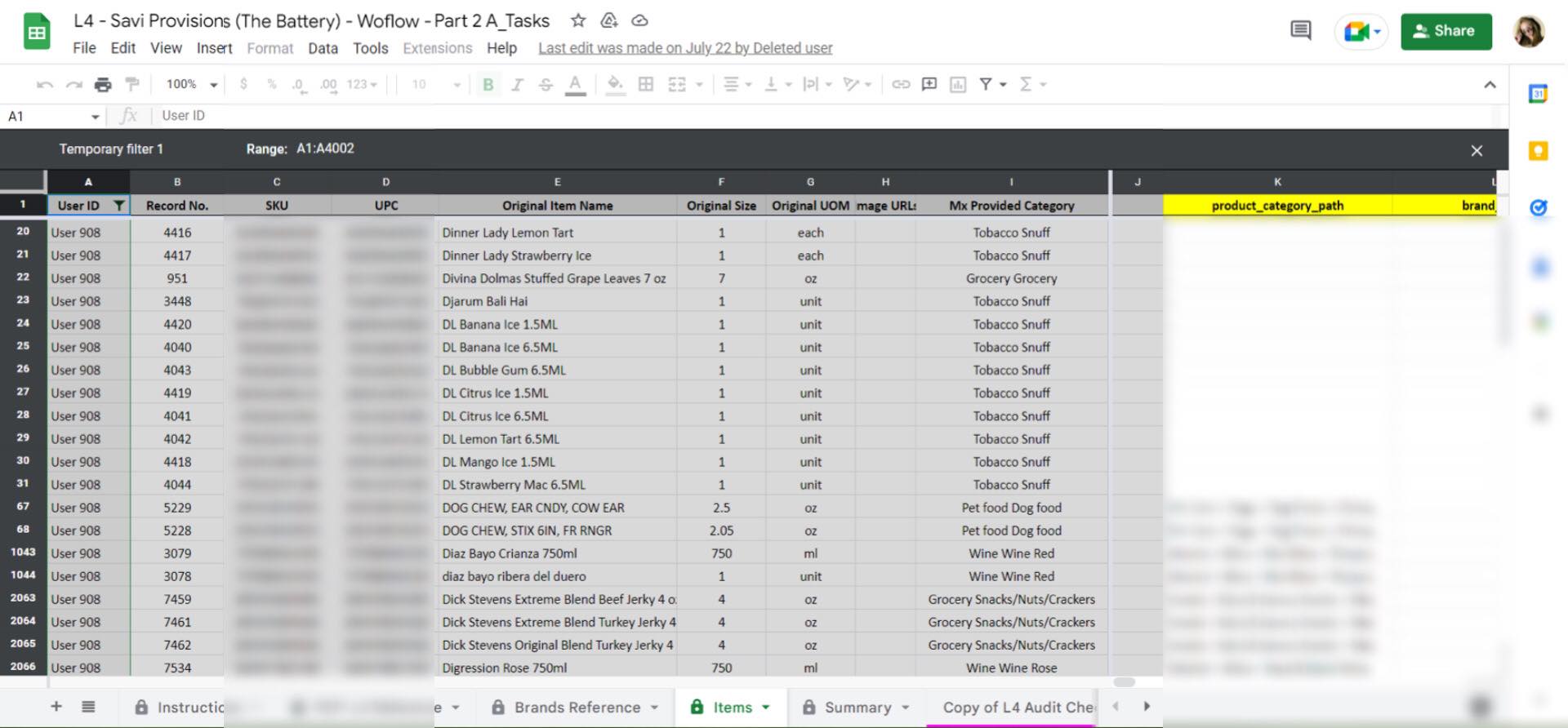Viewport: 1568px width, 728px height.
Task: Star this spreadsheet
Action: pos(578,20)
